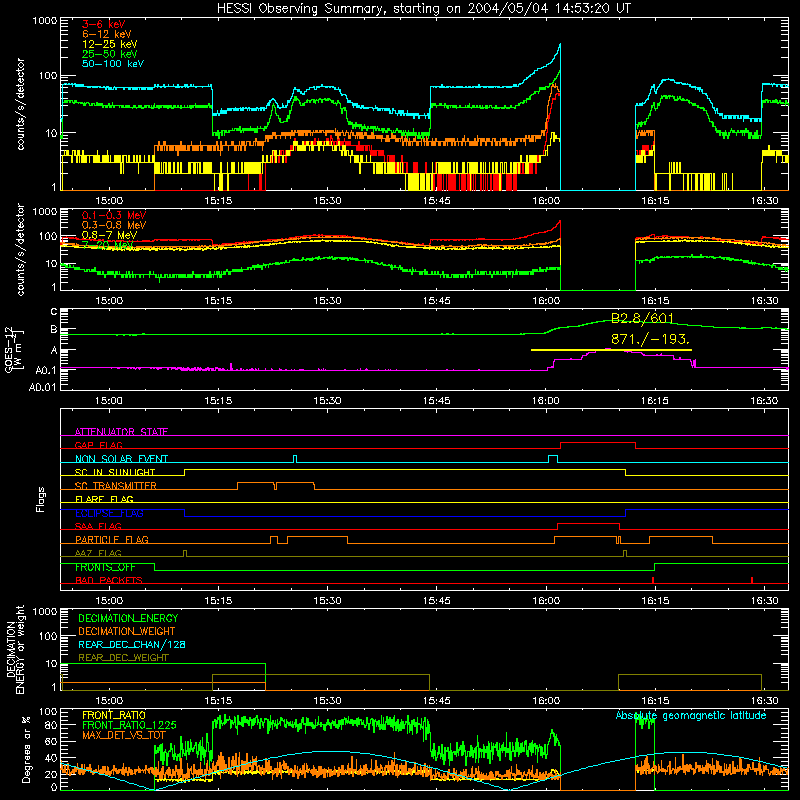This screenshot has width=800, height=800.
Task: Click counts/s/detector axis title of top panel
Action: [20, 104]
